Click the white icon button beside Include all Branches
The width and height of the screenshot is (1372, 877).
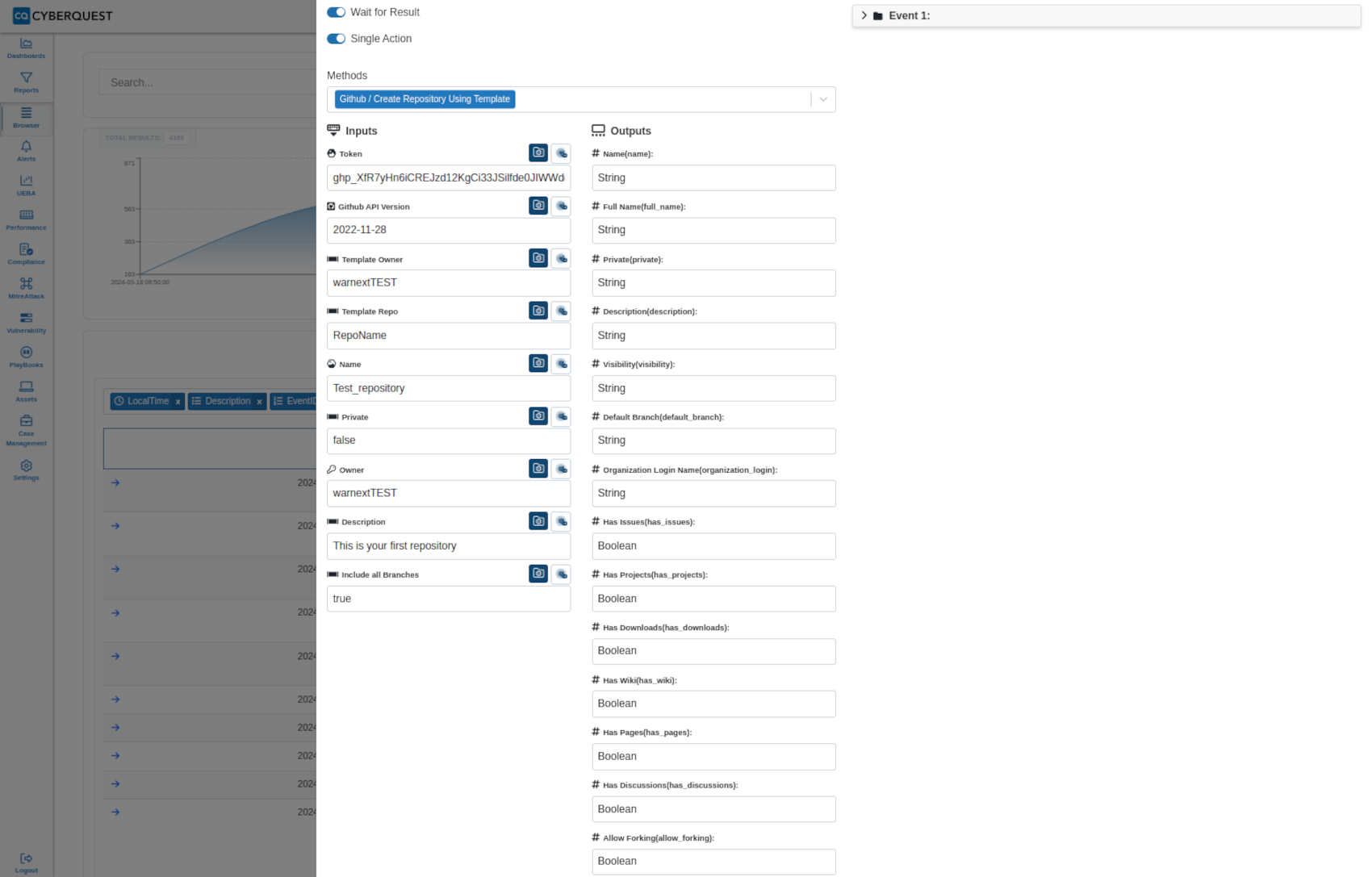coord(561,574)
